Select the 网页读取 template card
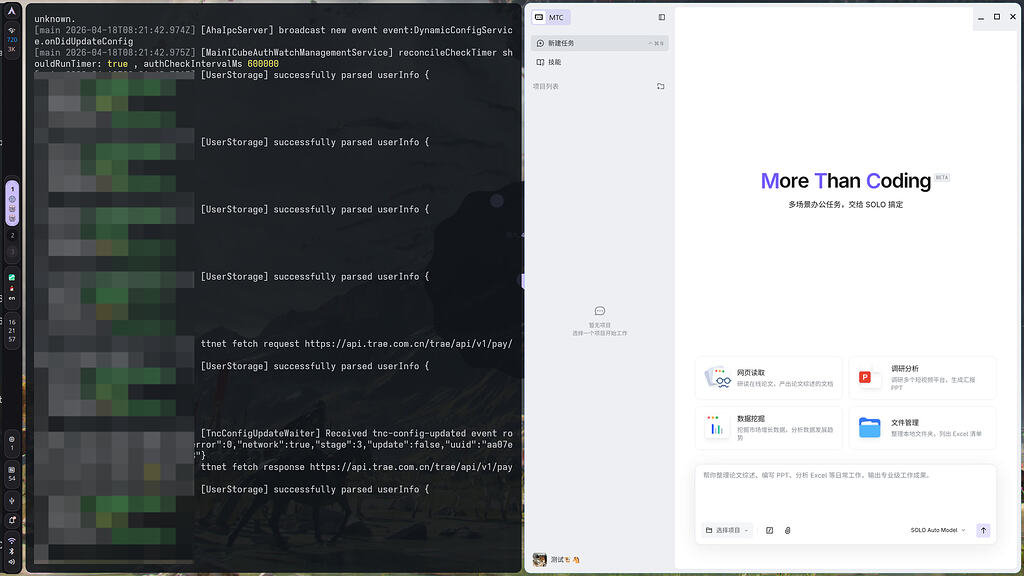 (x=769, y=378)
